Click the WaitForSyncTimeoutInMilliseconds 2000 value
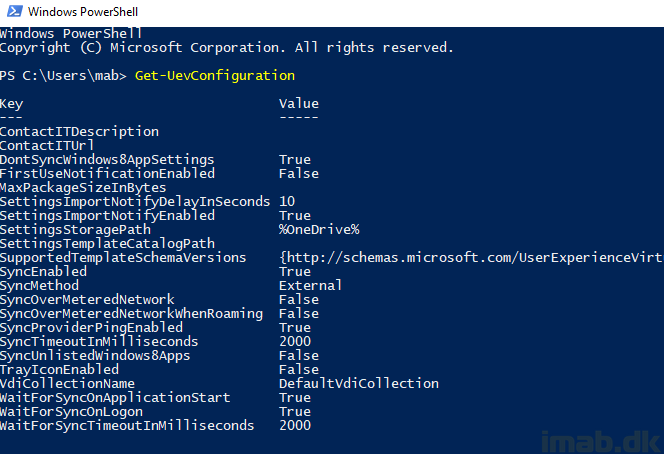The image size is (664, 454). click(295, 425)
